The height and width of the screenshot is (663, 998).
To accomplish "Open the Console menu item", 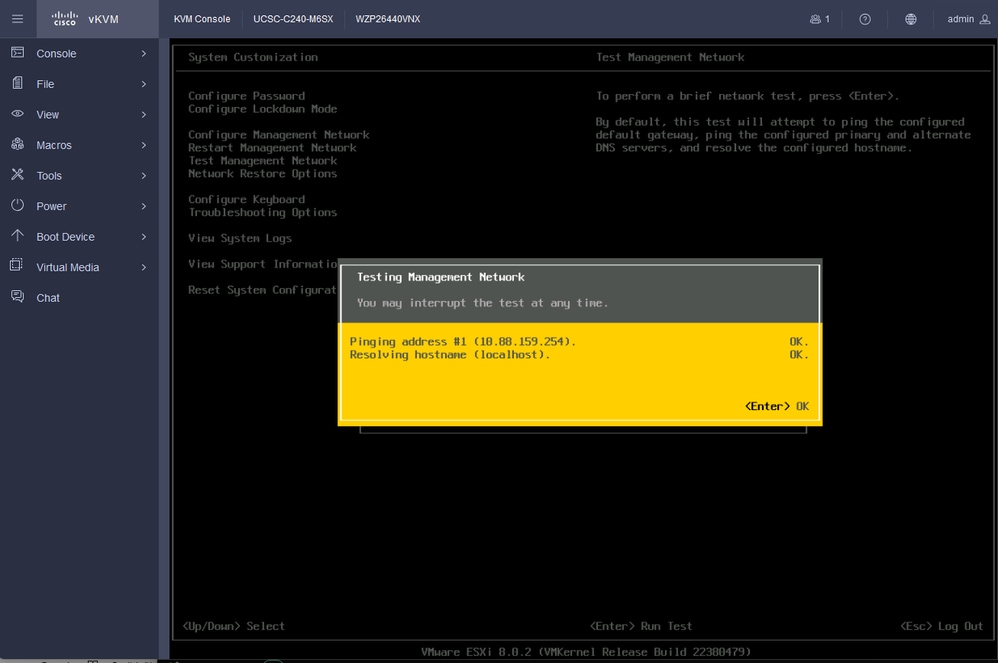I will point(79,53).
